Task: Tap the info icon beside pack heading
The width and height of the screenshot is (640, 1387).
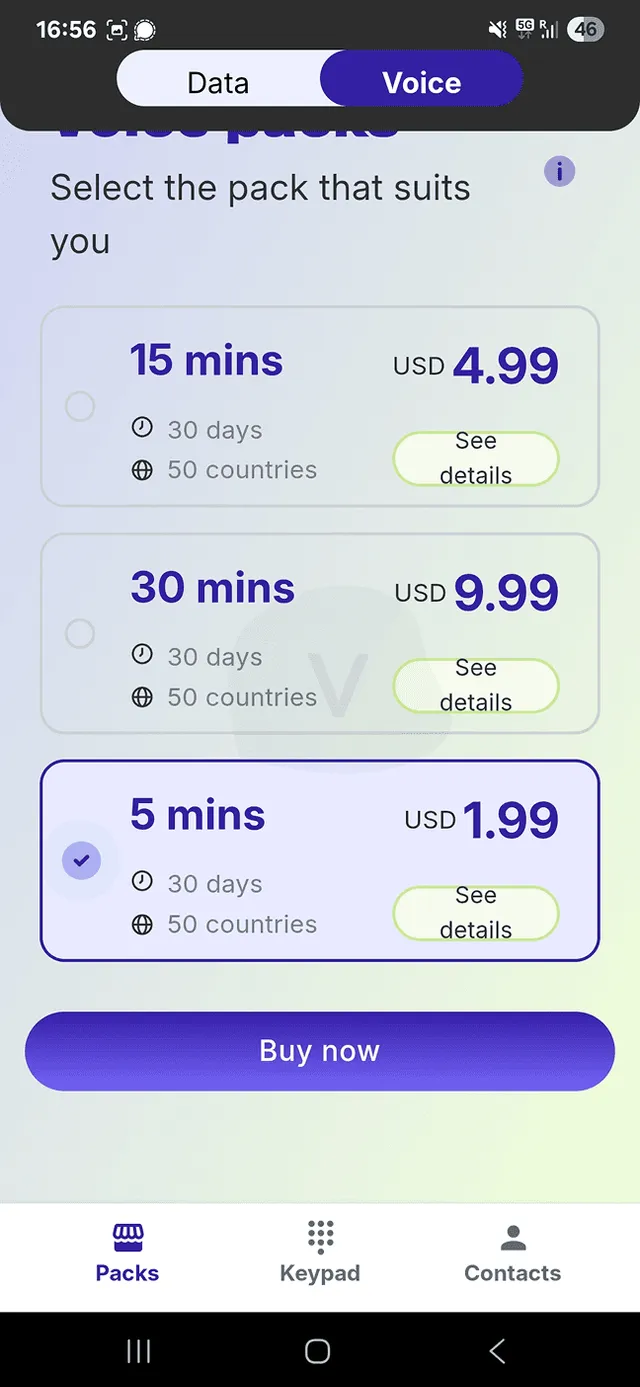Action: click(559, 172)
